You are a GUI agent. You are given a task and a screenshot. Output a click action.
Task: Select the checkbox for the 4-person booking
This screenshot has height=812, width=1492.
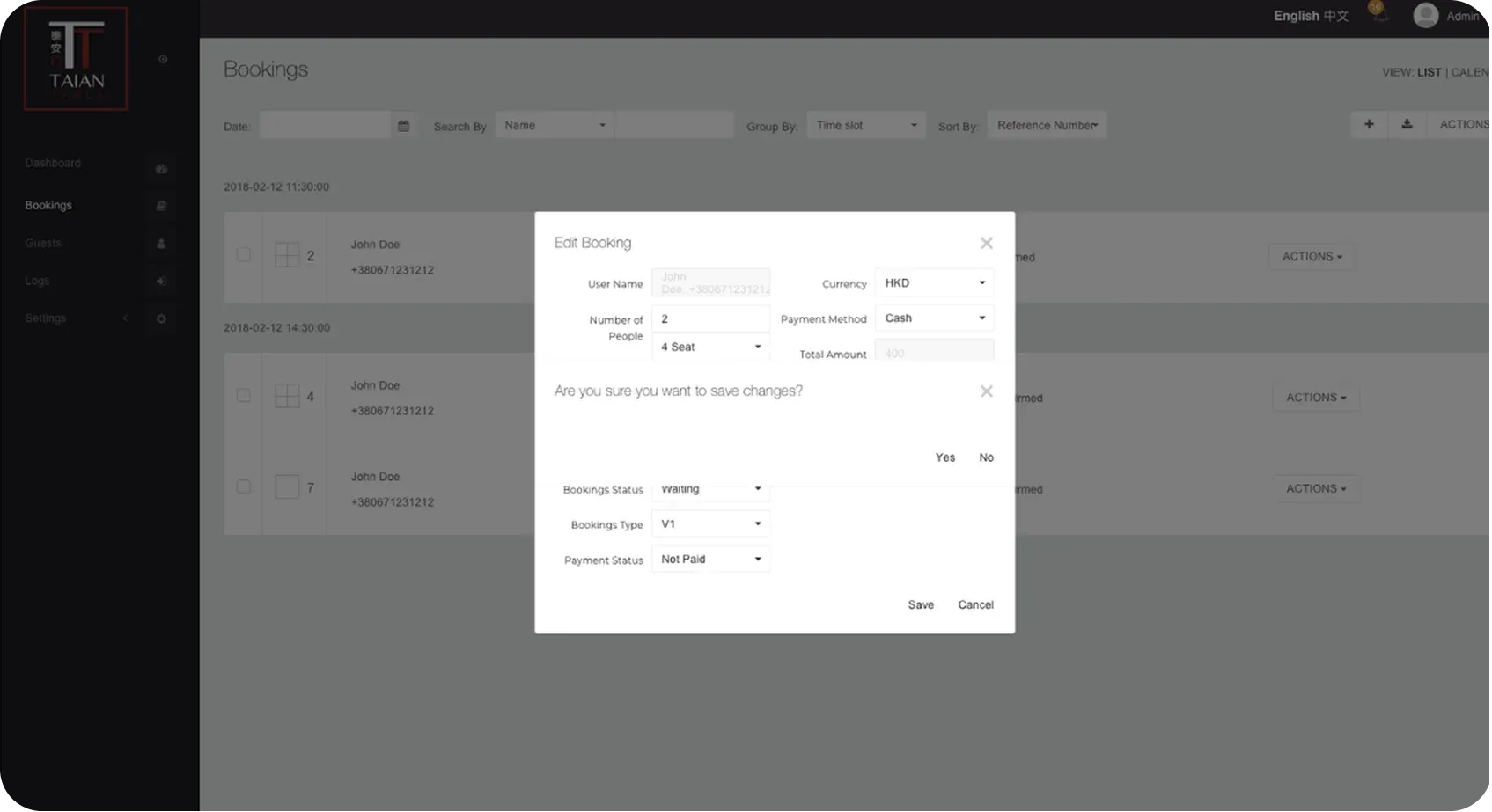pos(244,396)
